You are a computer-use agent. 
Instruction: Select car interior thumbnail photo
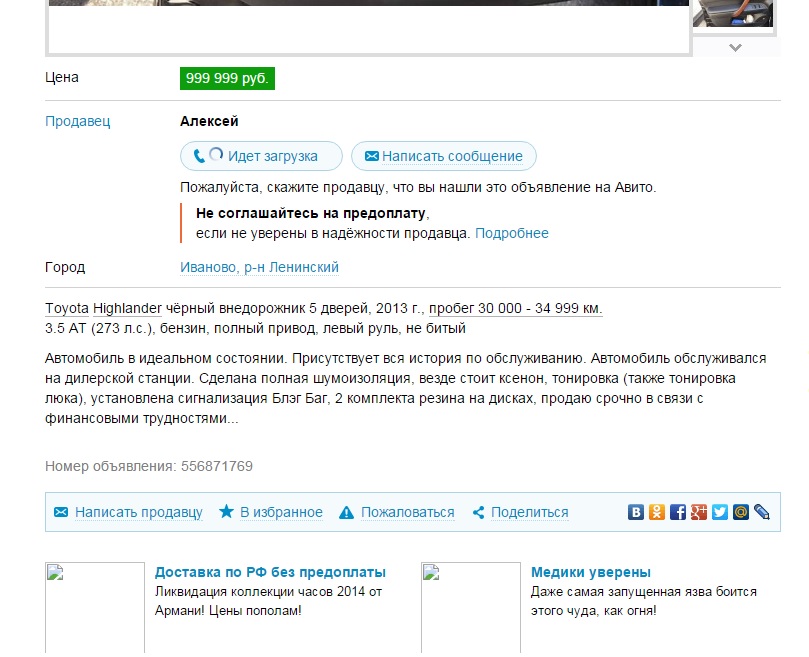tap(733, 14)
